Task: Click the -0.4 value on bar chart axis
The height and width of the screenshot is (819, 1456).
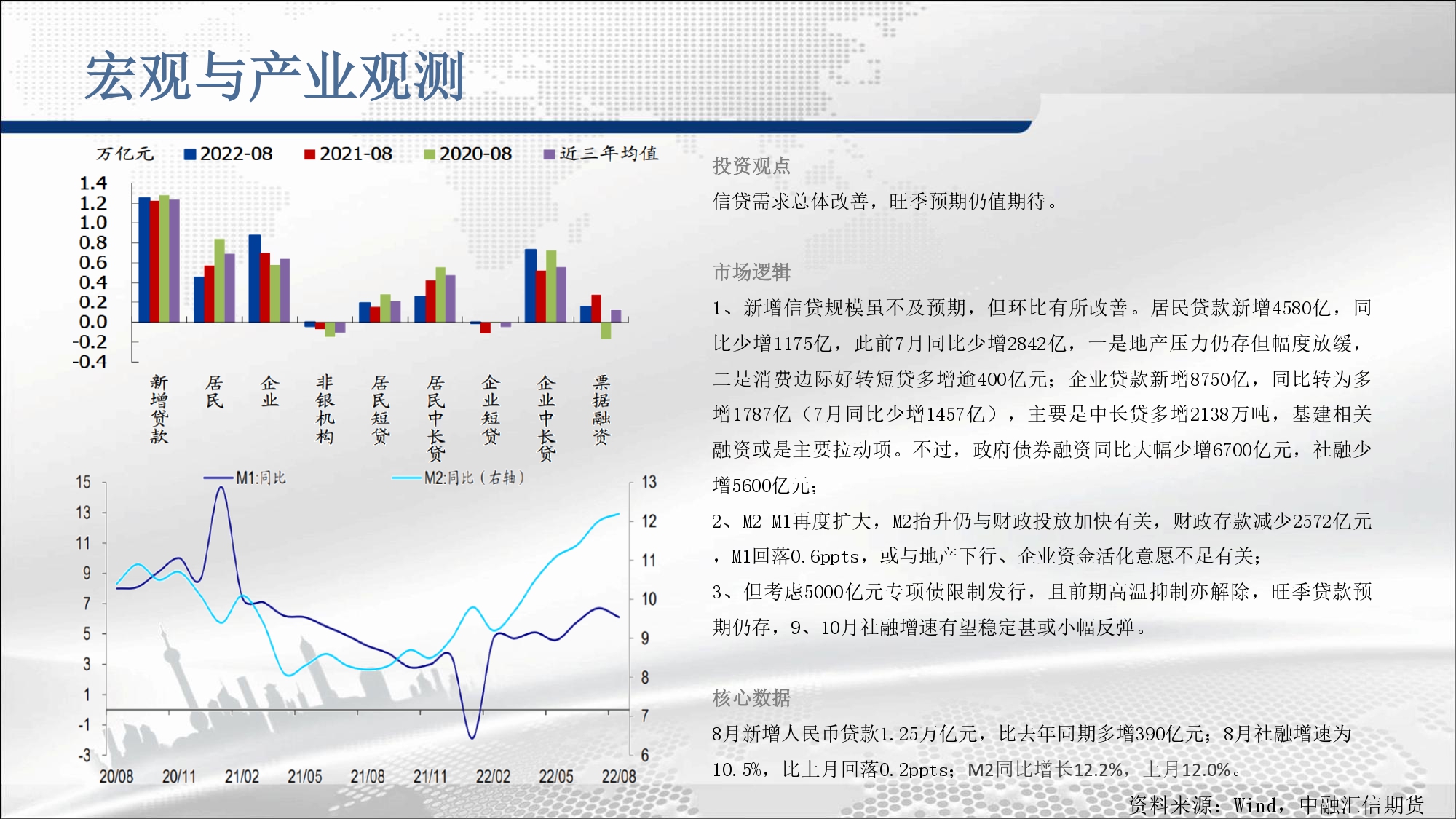Action: click(89, 362)
